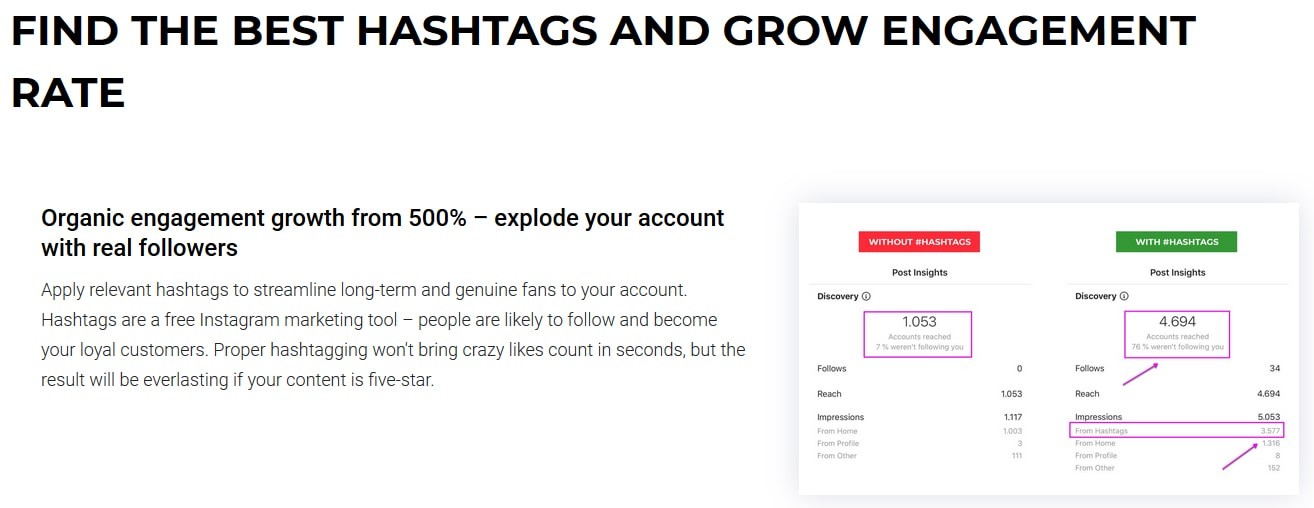Click Impressions 1.117 value in left panel

[x=1010, y=417]
